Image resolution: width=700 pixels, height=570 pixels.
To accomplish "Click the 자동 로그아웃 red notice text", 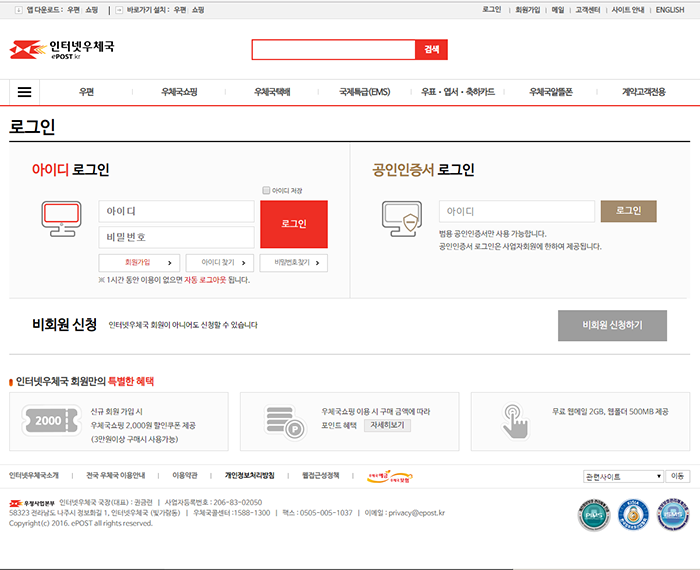I will pyautogui.click(x=205, y=280).
